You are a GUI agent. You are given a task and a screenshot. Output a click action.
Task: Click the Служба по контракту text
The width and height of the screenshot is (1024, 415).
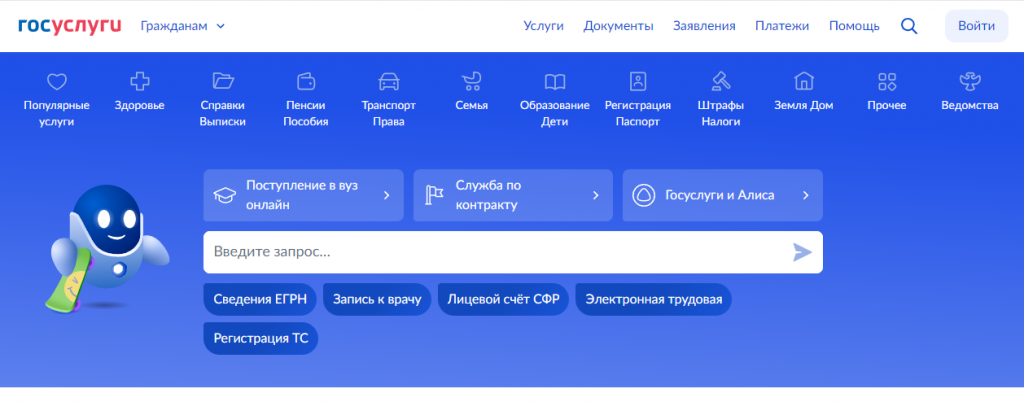tap(487, 195)
